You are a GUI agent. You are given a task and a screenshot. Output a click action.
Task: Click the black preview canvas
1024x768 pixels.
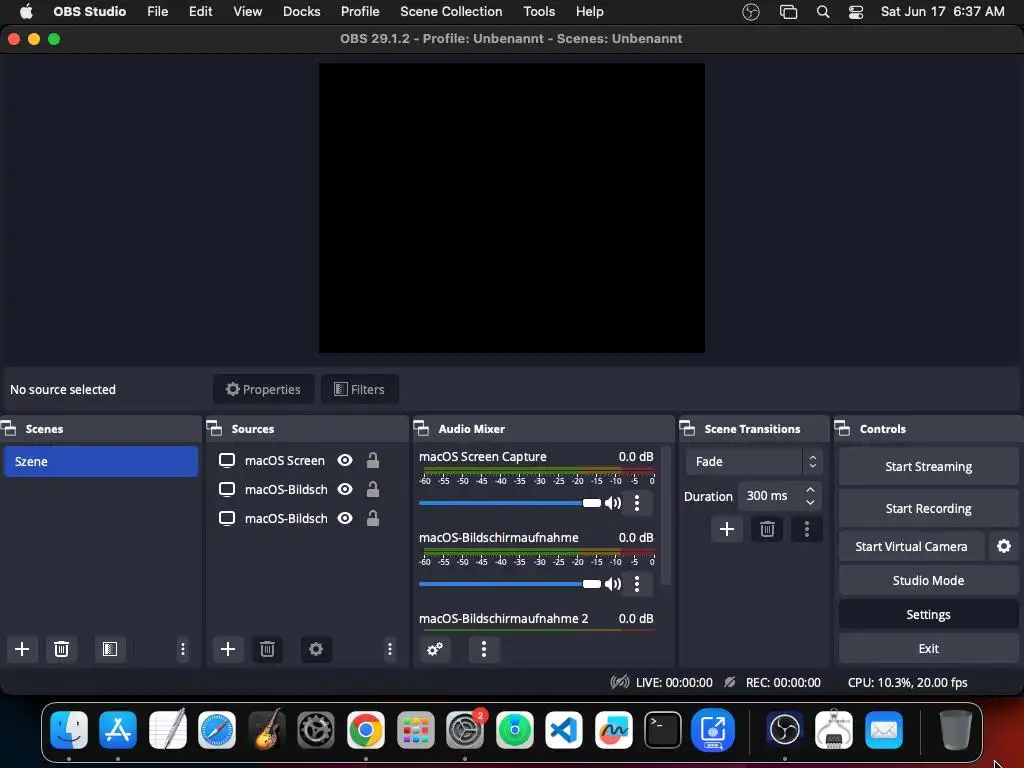511,208
